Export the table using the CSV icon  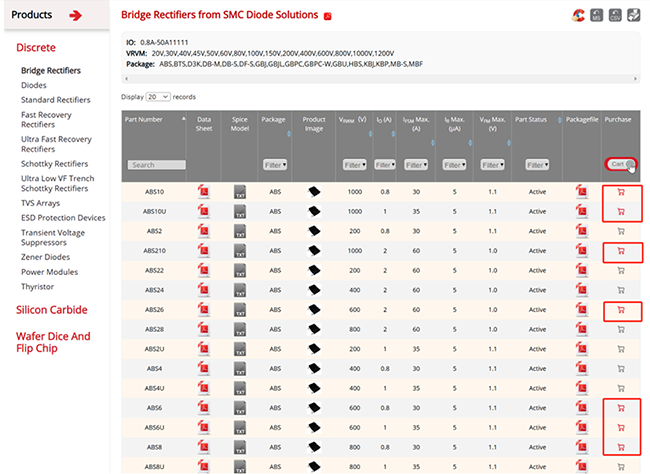[x=615, y=15]
